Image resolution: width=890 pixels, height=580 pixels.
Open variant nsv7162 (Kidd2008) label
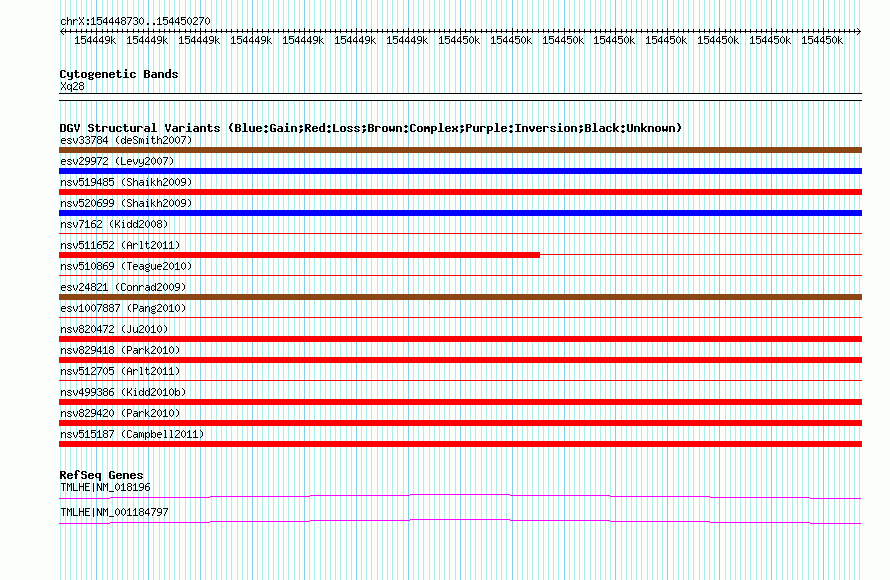coord(114,224)
